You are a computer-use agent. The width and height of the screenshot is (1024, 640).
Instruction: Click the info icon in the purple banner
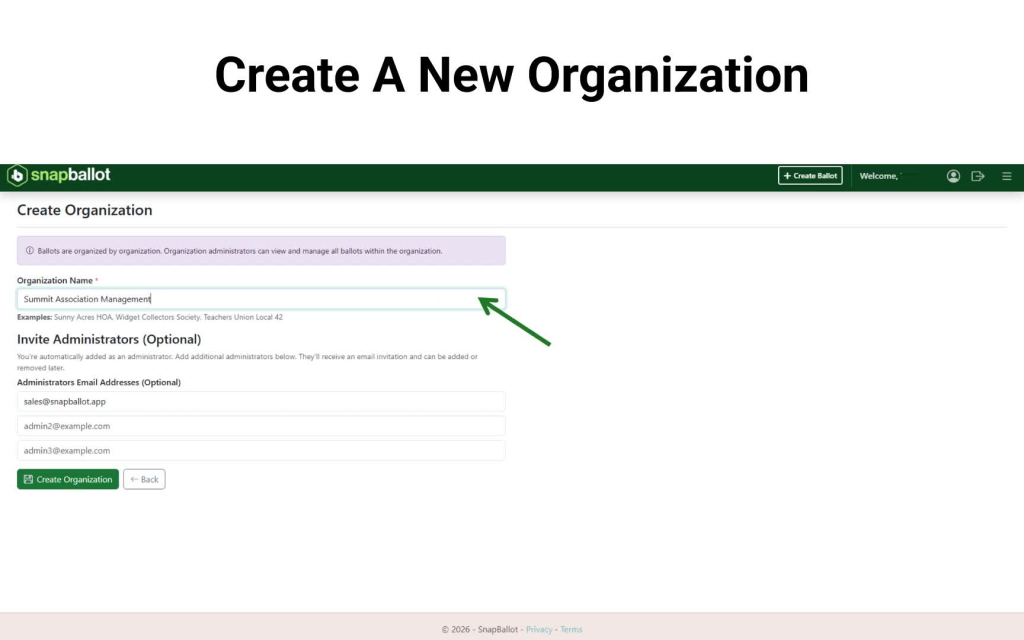(29, 251)
